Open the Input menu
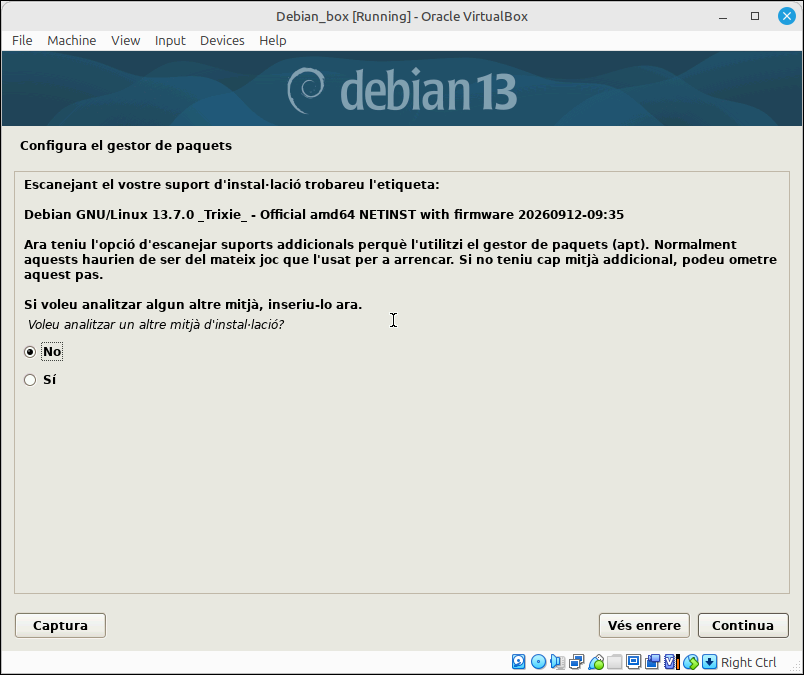The image size is (804, 675). click(170, 41)
